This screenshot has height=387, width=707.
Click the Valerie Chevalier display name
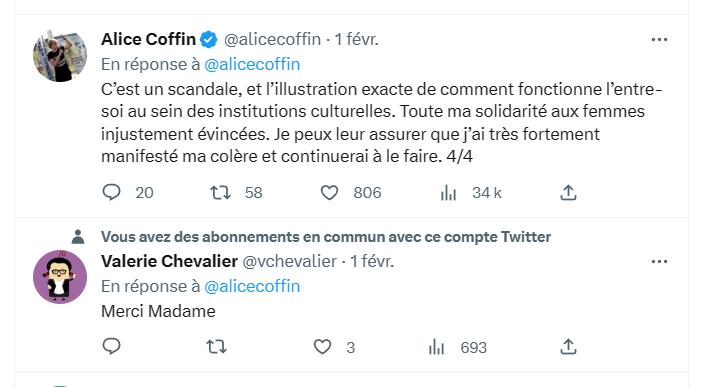tap(169, 261)
